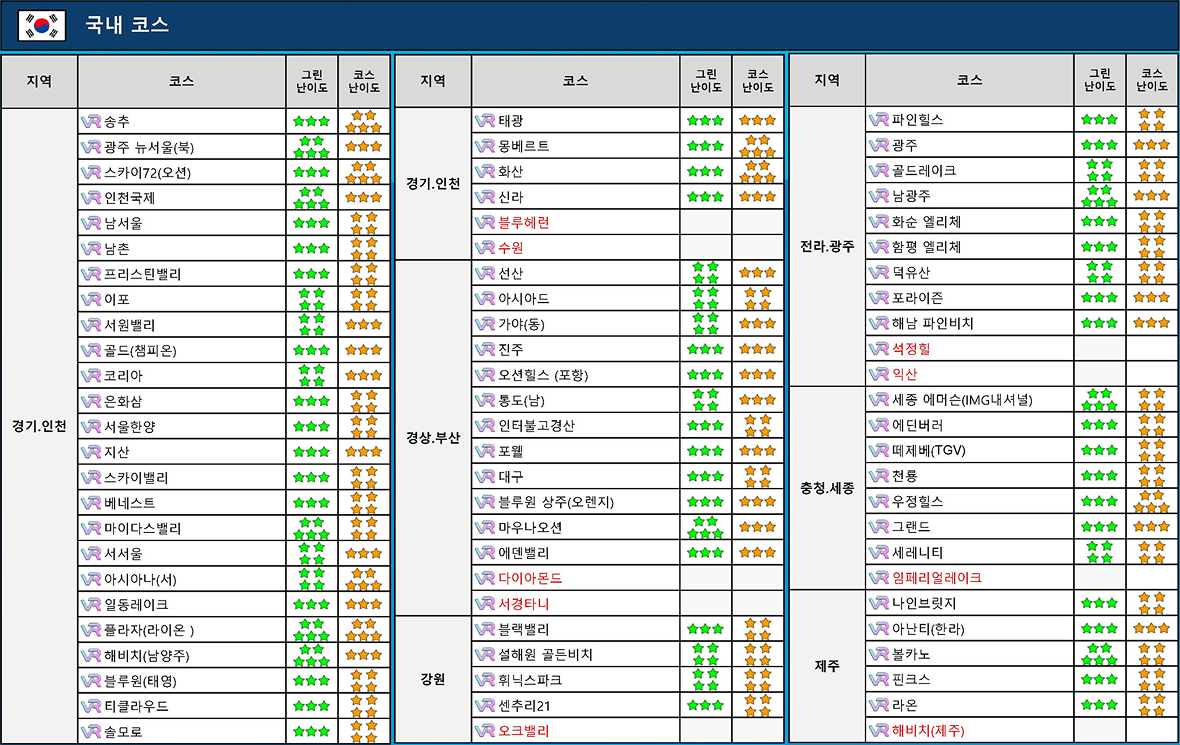Select the VR icon for 오크밸리
The width and height of the screenshot is (1180, 745).
coord(485,731)
